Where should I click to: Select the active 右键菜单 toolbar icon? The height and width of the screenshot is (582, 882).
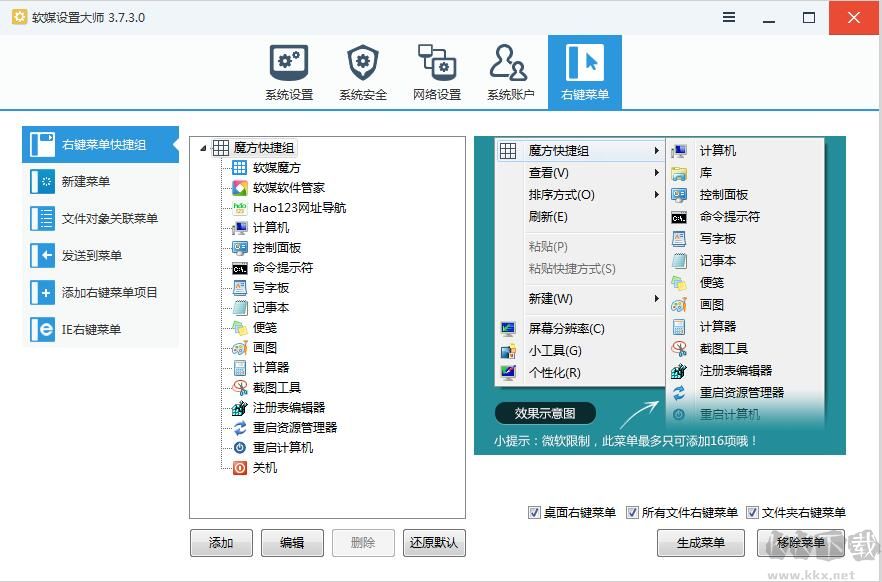click(x=584, y=70)
